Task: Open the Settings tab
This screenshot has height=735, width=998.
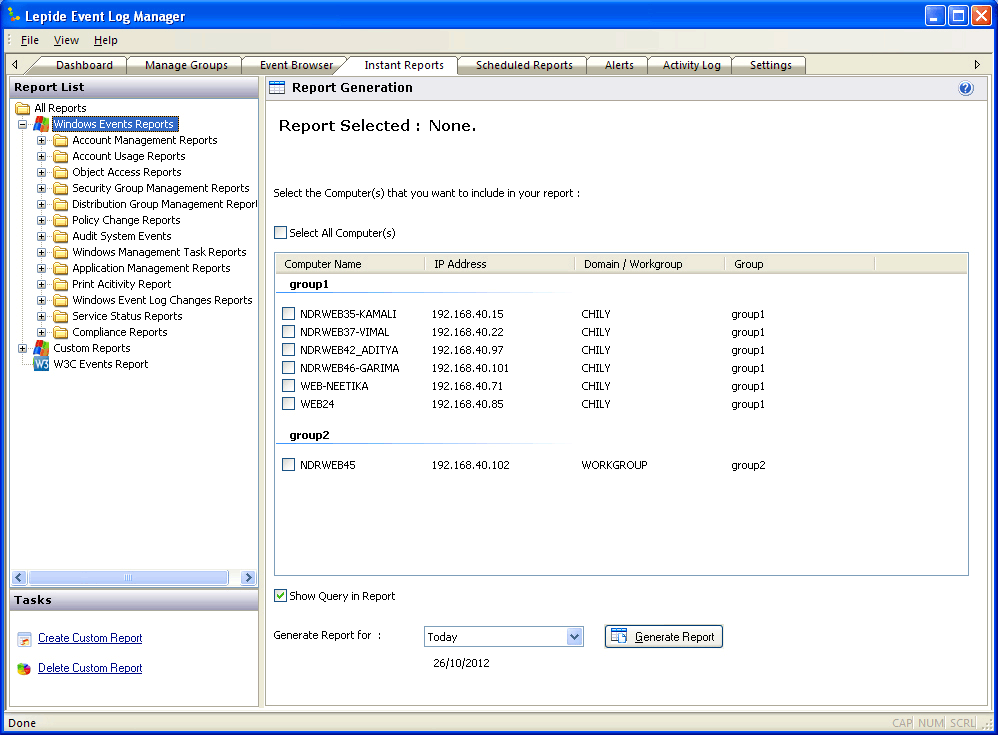Action: (x=770, y=65)
